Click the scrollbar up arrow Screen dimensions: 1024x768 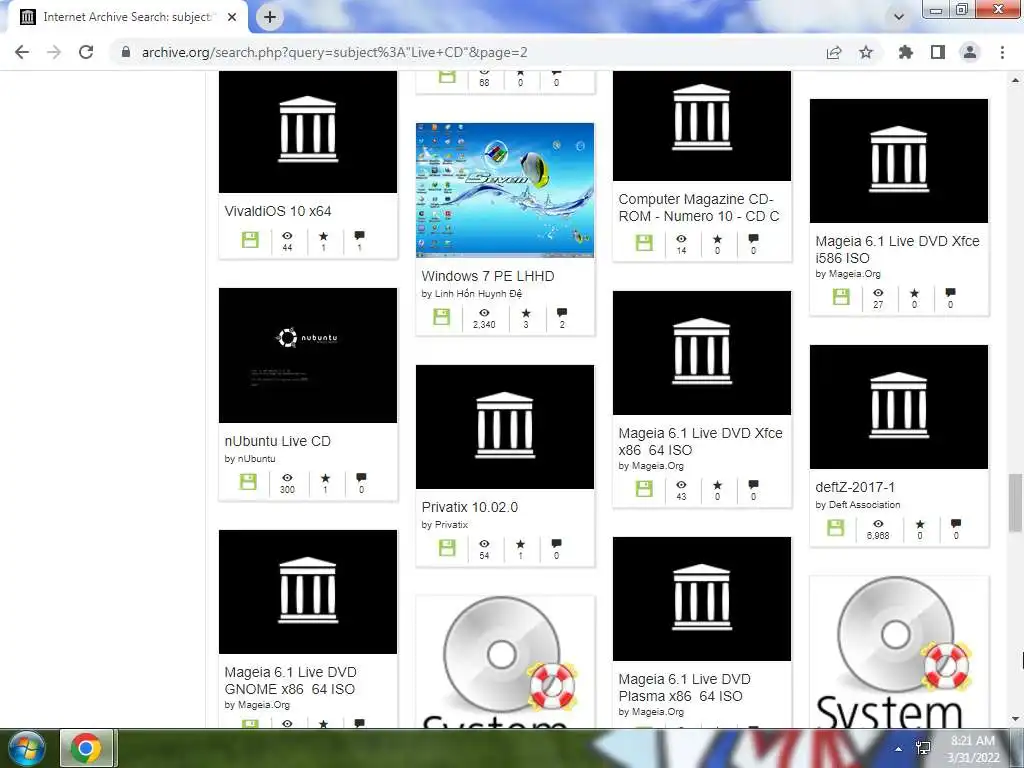click(1016, 80)
